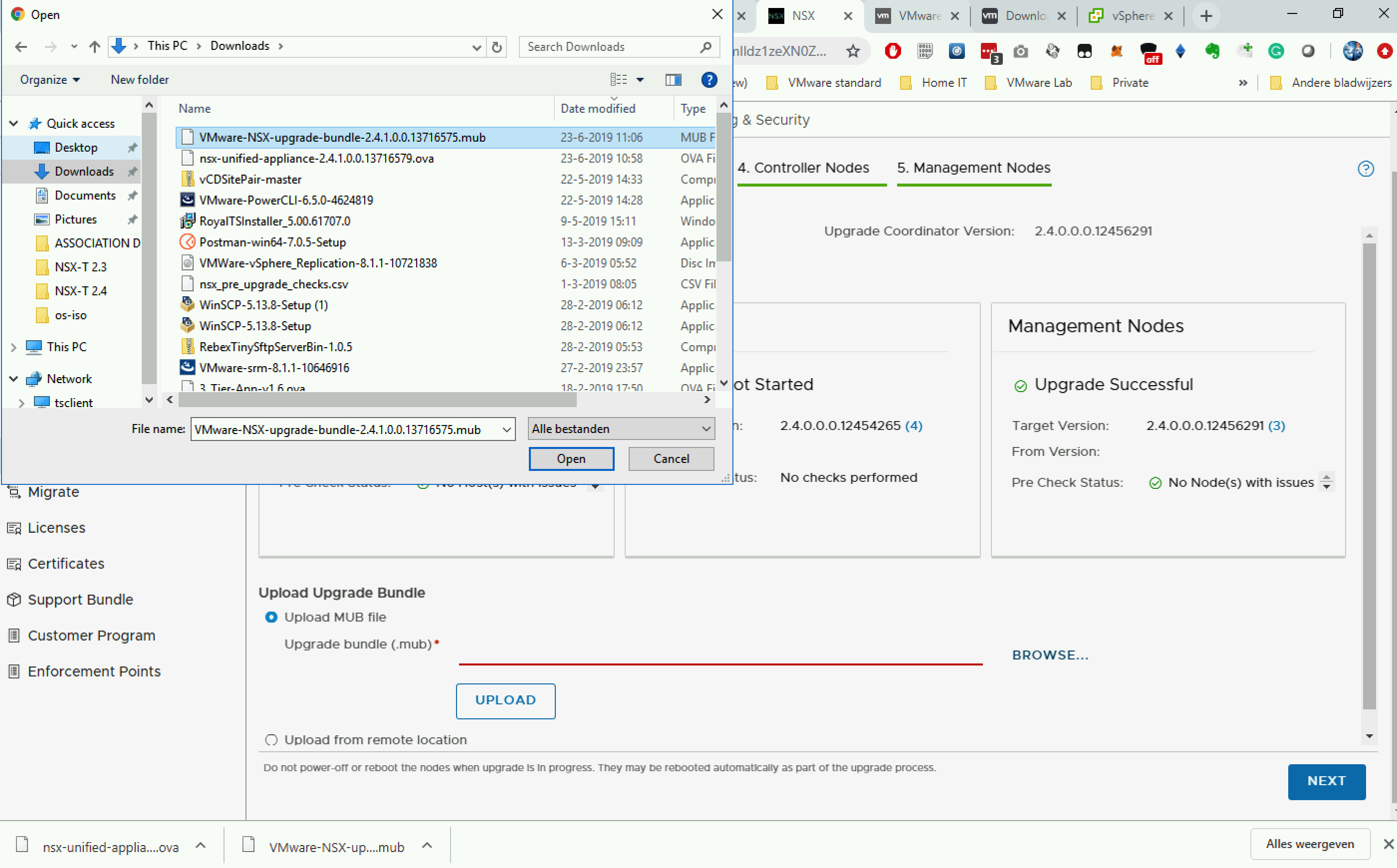Expand the This PC tree node
The height and width of the screenshot is (868, 1397).
(14, 347)
